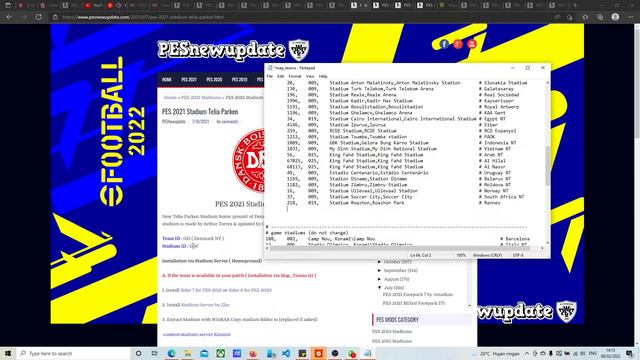
Task: Open the Mail app on the taskbar
Action: pos(204,353)
